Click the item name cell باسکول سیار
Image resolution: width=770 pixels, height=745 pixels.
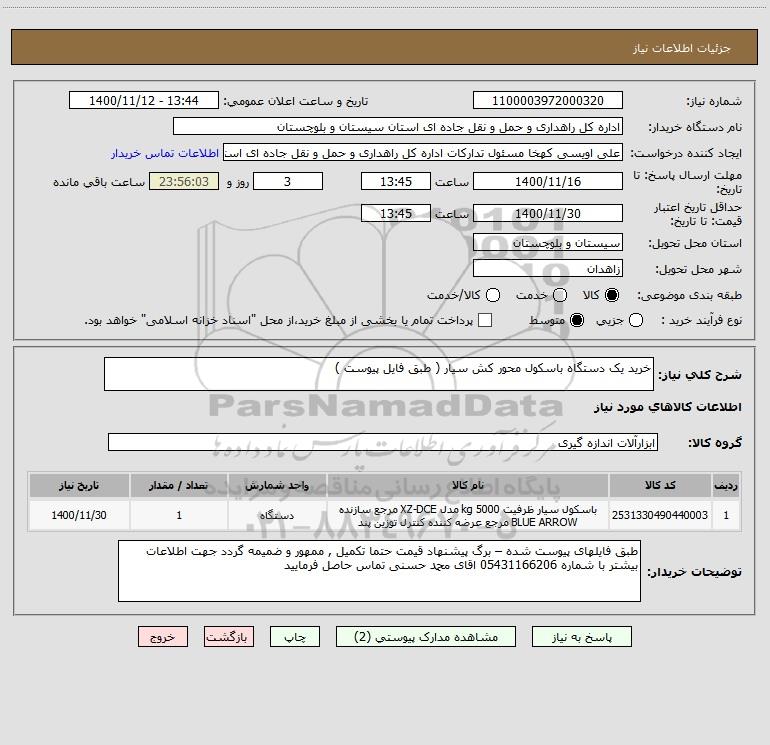[468, 515]
